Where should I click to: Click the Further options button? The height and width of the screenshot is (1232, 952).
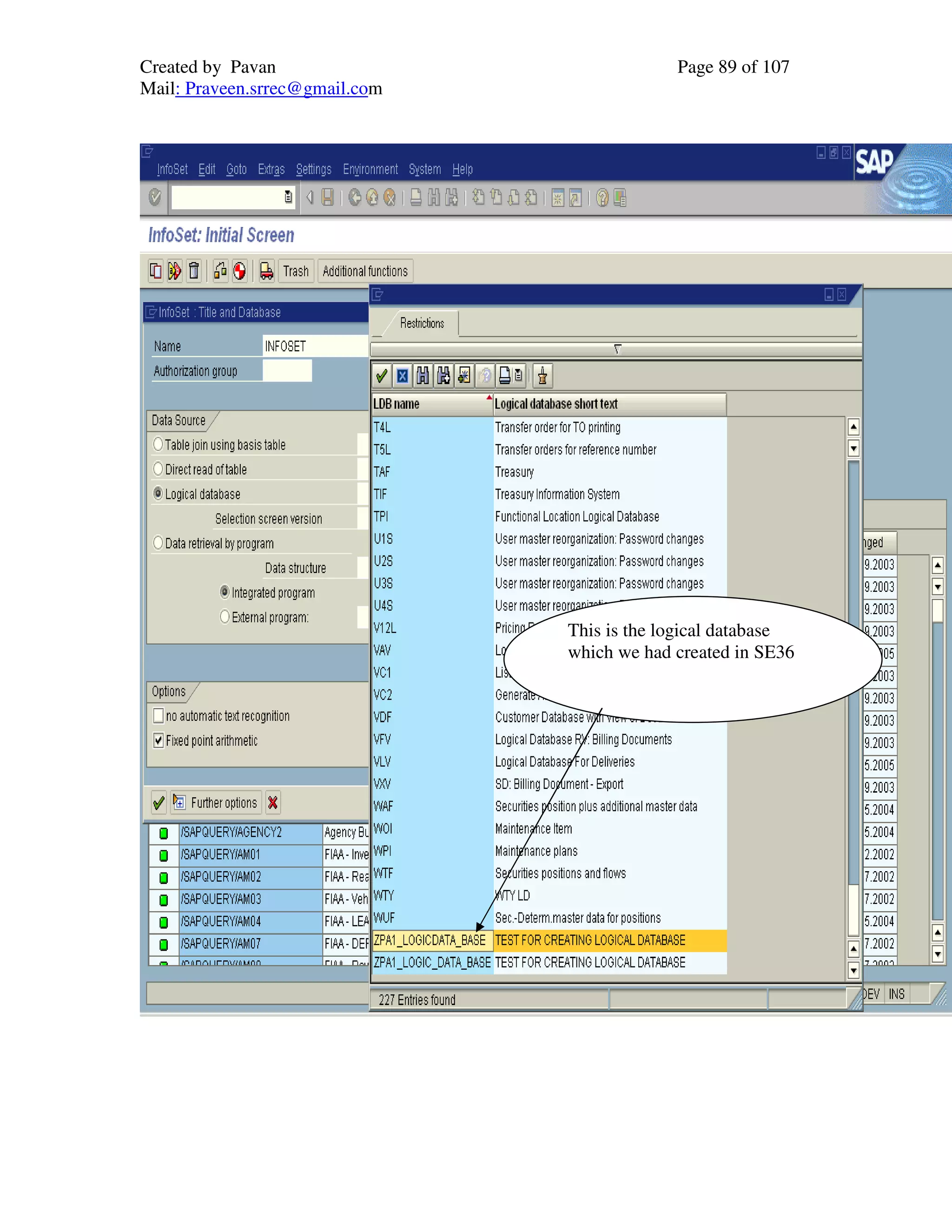click(217, 803)
